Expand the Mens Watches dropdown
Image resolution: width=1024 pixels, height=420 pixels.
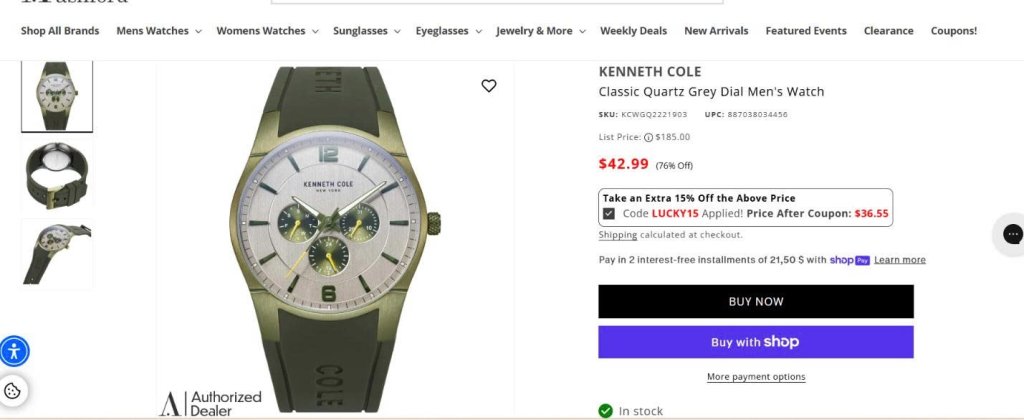(159, 31)
